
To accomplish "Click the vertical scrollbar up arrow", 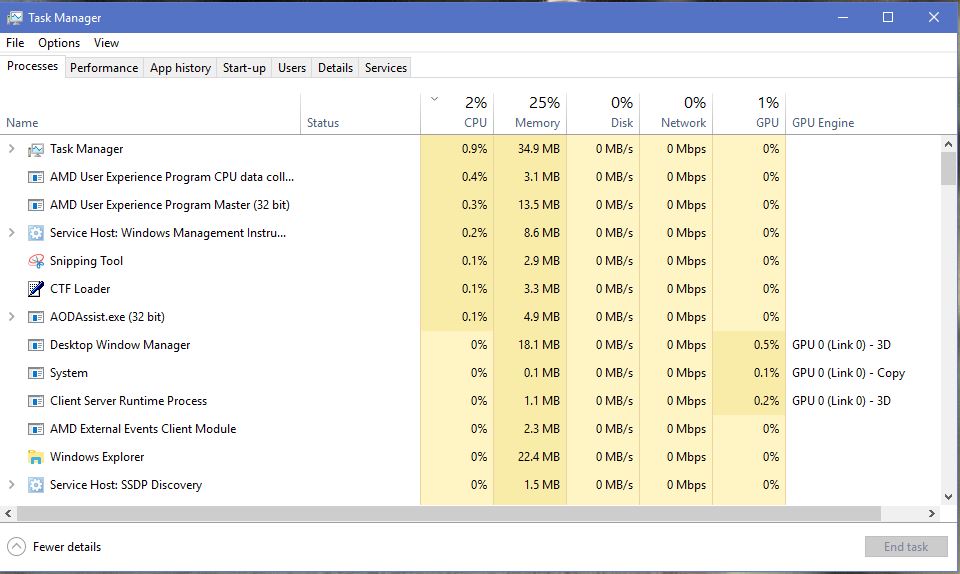I will [x=948, y=144].
